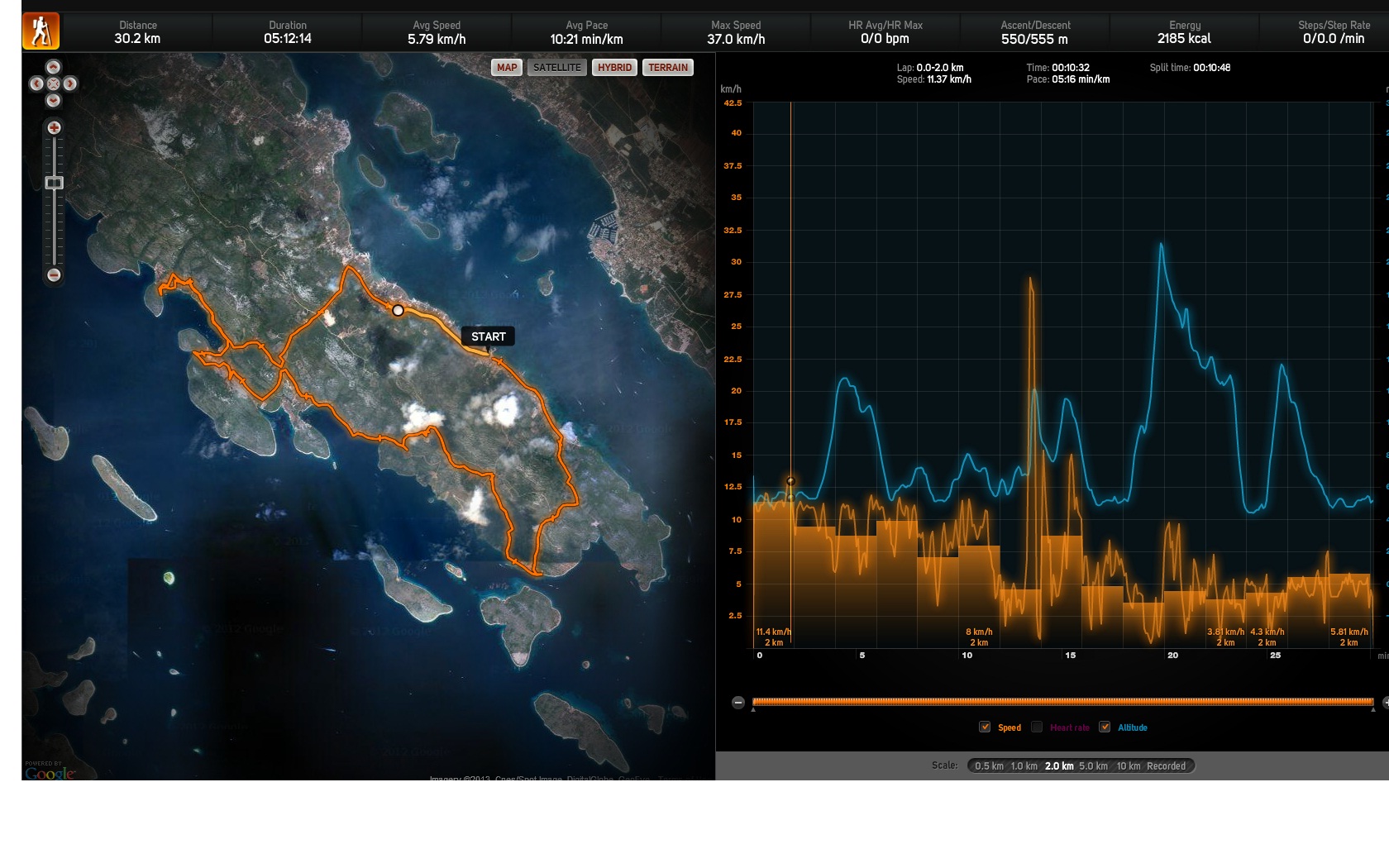1389x868 pixels.
Task: Click Energy 2185 kcal value
Action: (1184, 39)
